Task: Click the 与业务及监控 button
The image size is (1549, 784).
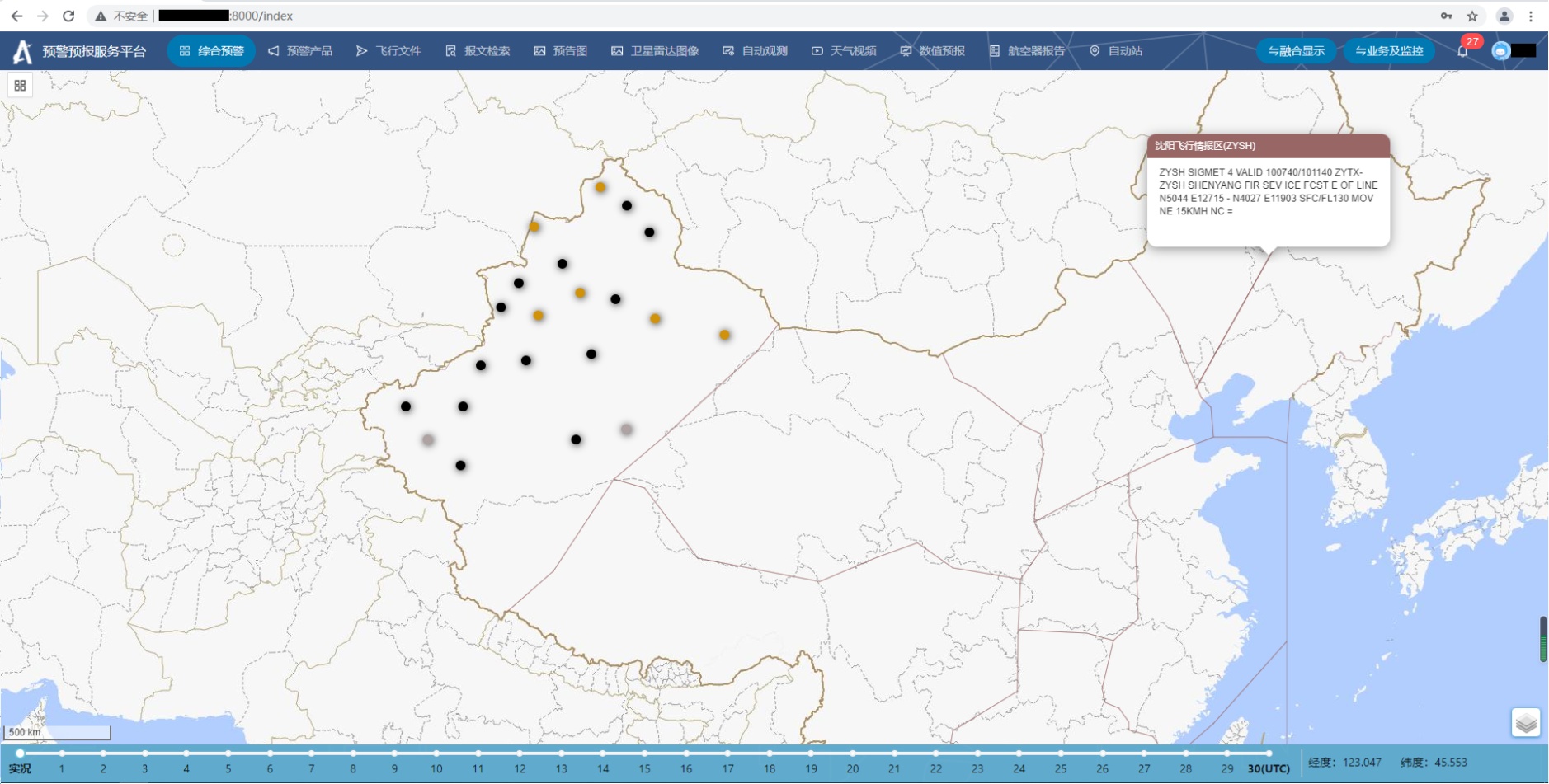Action: (x=1389, y=51)
